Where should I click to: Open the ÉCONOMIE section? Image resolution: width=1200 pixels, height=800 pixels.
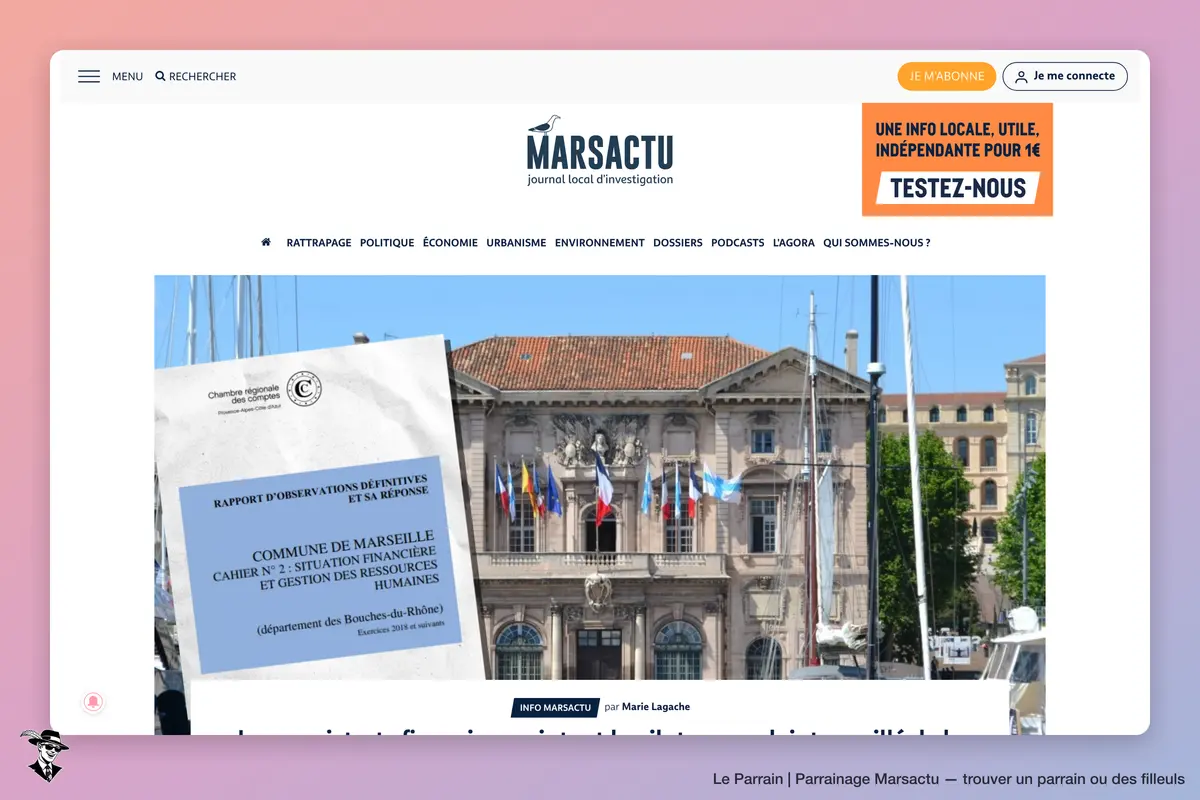point(450,243)
